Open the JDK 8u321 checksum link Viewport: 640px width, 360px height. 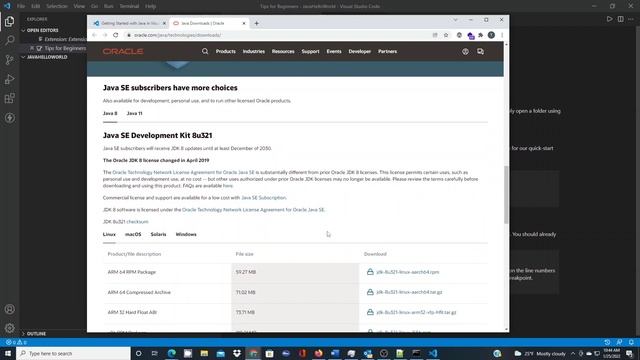click(x=137, y=222)
